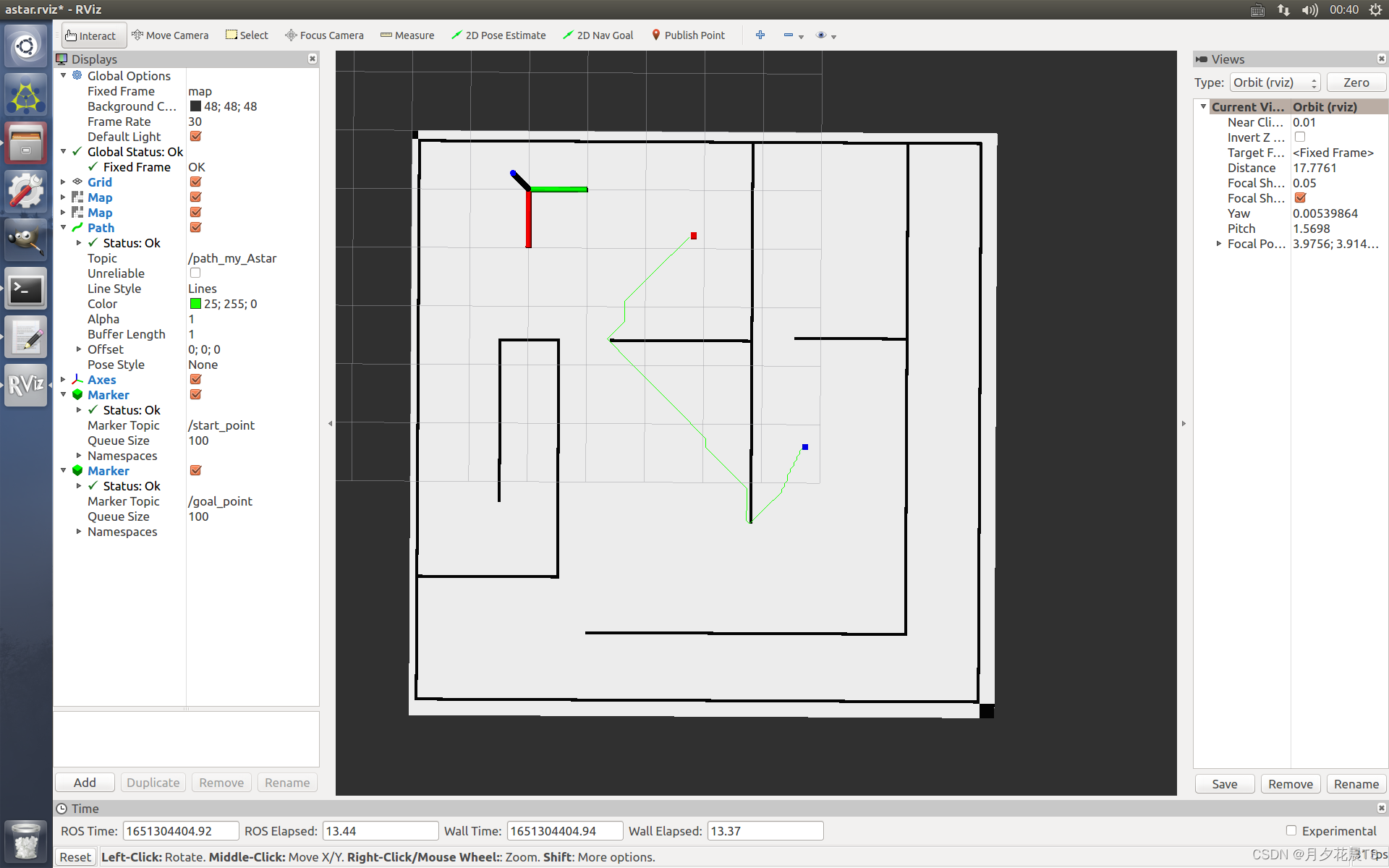Image resolution: width=1389 pixels, height=868 pixels.
Task: Open Ubuntu dash search launcher
Action: [x=26, y=47]
